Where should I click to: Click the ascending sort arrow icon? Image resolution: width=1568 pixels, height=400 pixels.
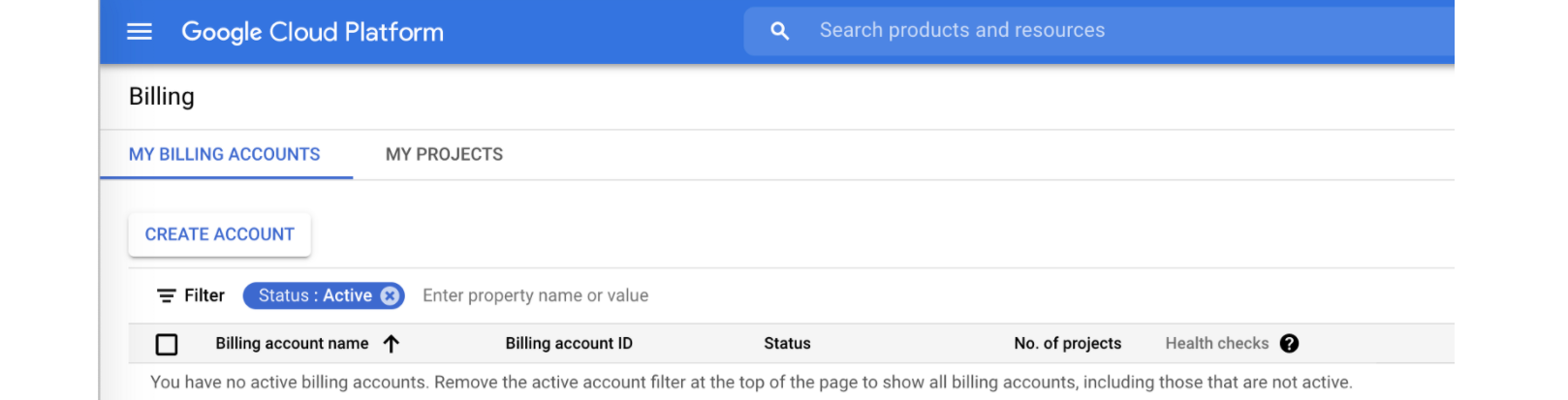[392, 344]
